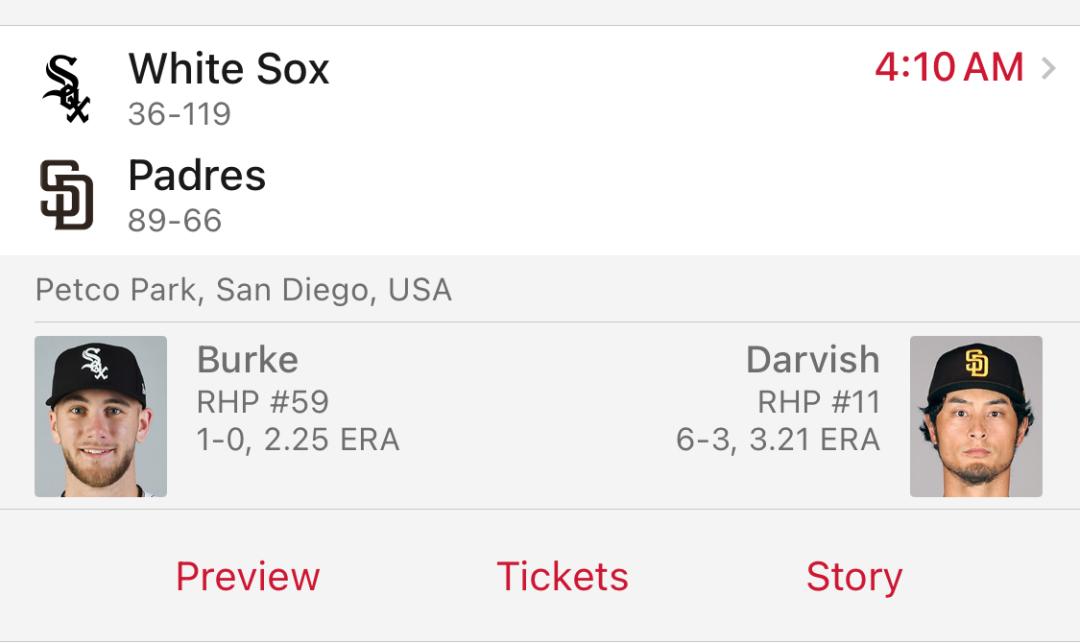Click the White Sox 36-119 record

[179, 114]
